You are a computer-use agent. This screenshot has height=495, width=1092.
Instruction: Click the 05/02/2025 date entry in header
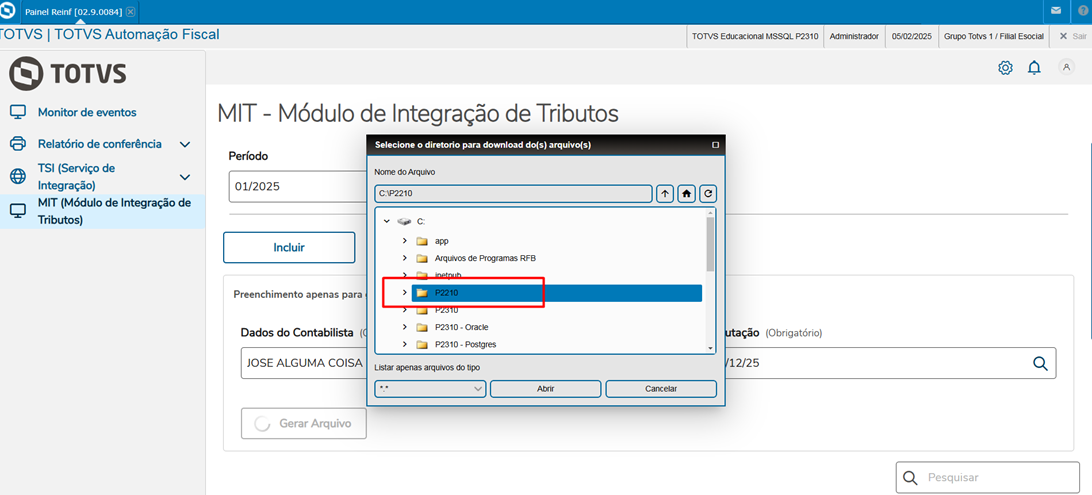pyautogui.click(x=912, y=36)
